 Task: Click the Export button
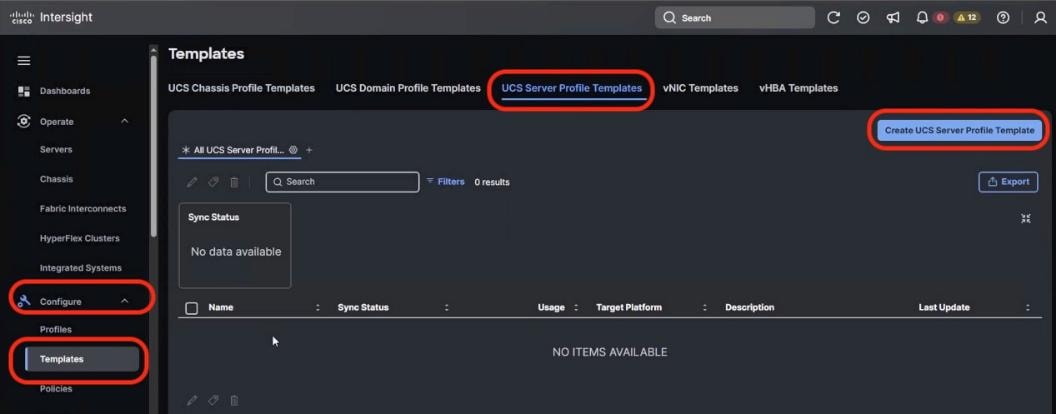(x=1008, y=182)
